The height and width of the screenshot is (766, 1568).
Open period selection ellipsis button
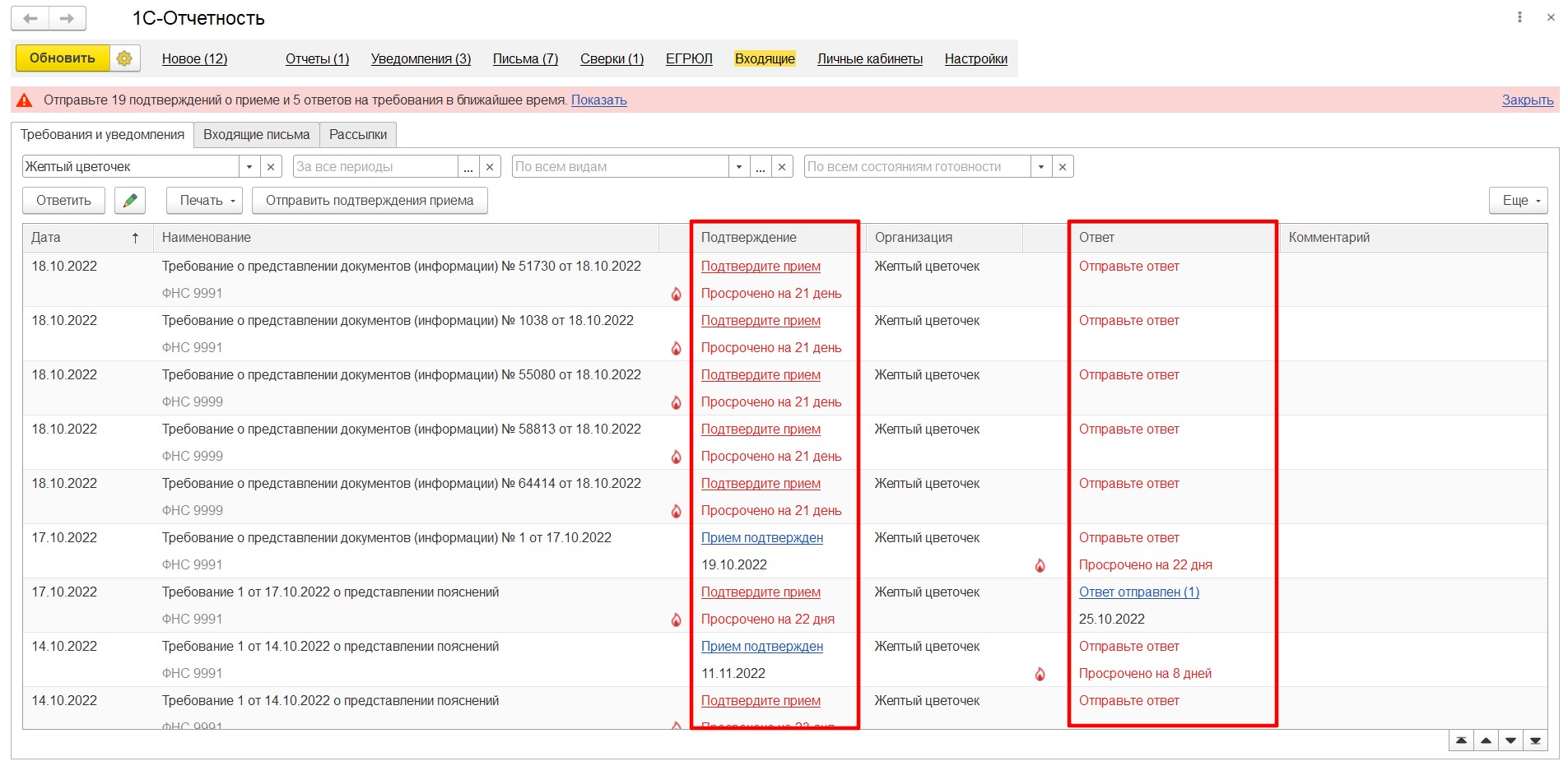coord(468,166)
